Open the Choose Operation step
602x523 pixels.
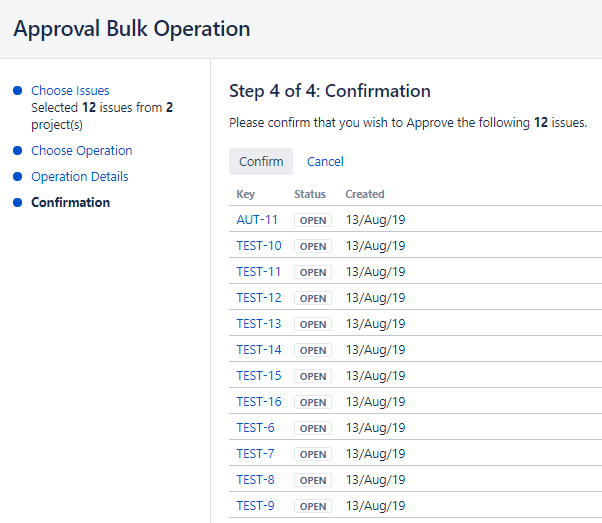[x=81, y=151]
